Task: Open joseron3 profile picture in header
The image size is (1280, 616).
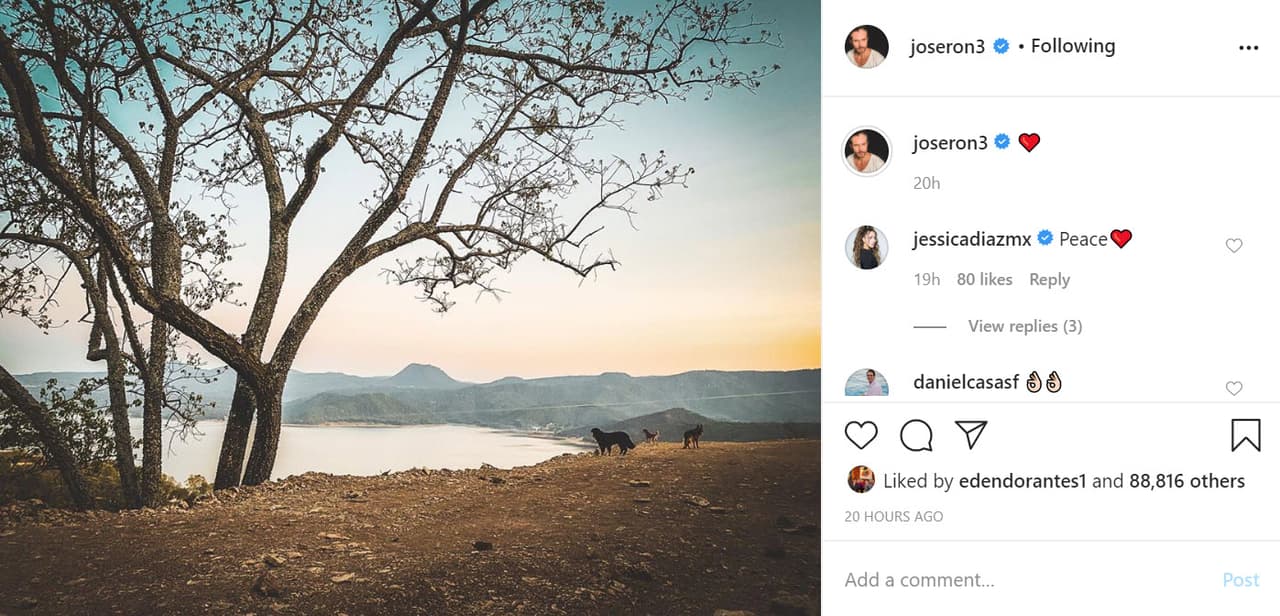Action: pos(866,47)
